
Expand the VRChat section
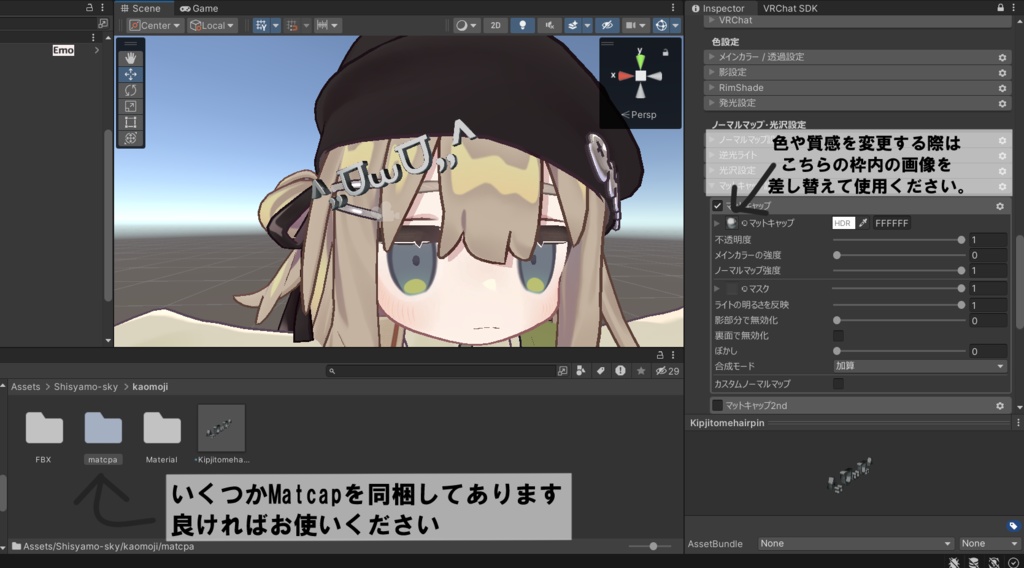click(x=712, y=20)
